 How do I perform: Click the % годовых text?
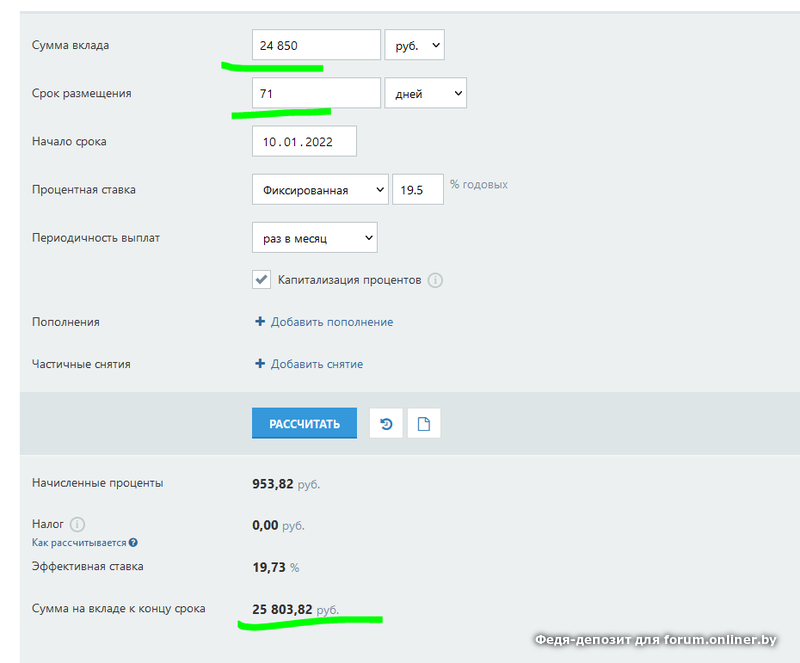click(x=479, y=184)
